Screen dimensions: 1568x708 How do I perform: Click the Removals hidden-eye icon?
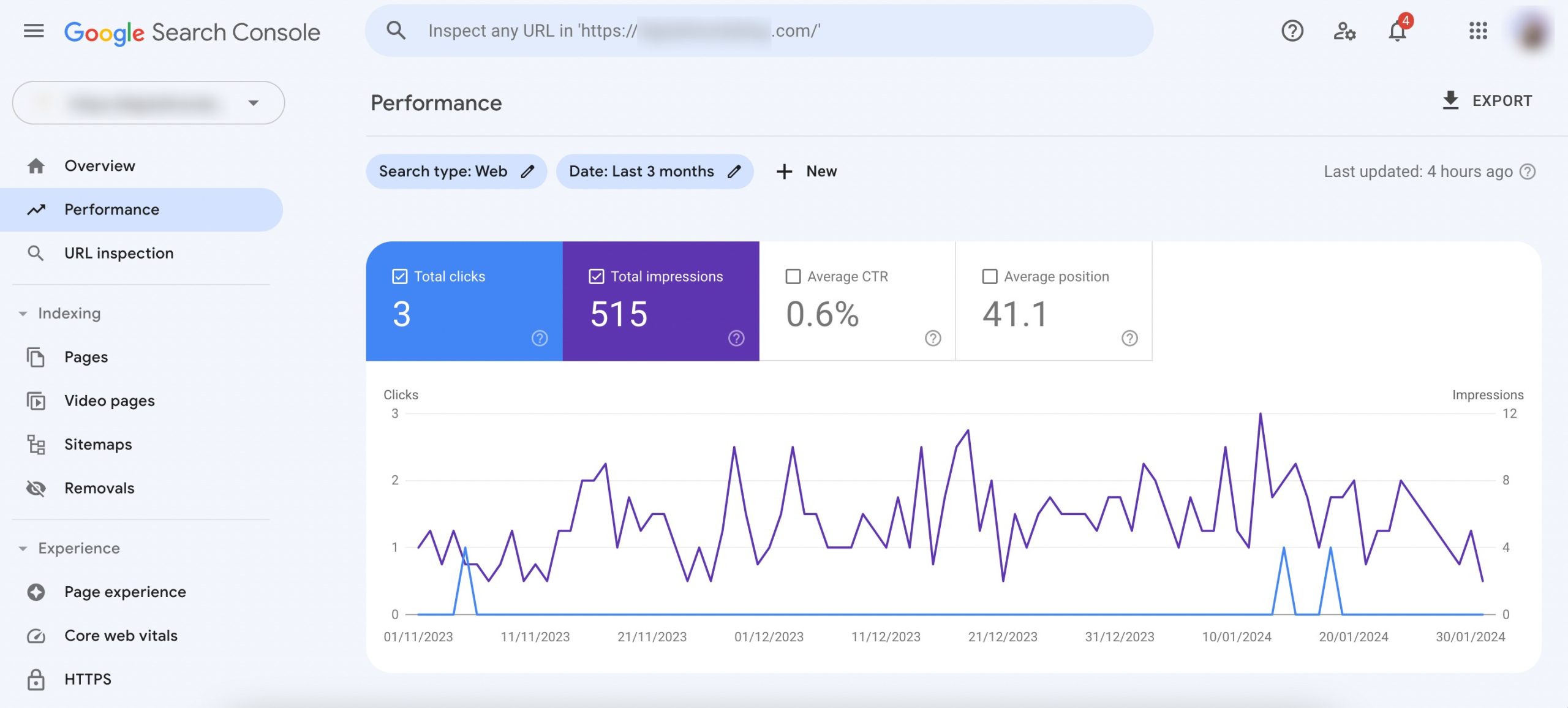(34, 489)
